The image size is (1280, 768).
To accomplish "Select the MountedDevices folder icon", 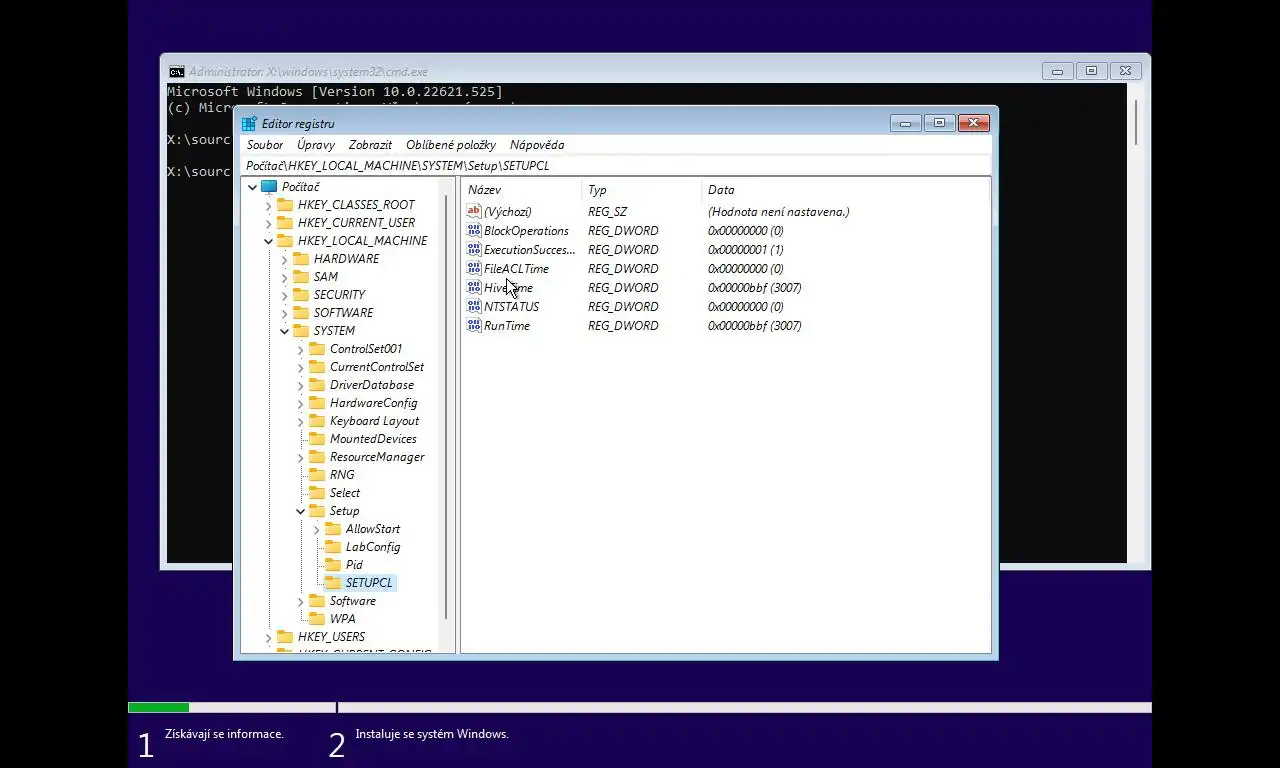I will tap(317, 439).
